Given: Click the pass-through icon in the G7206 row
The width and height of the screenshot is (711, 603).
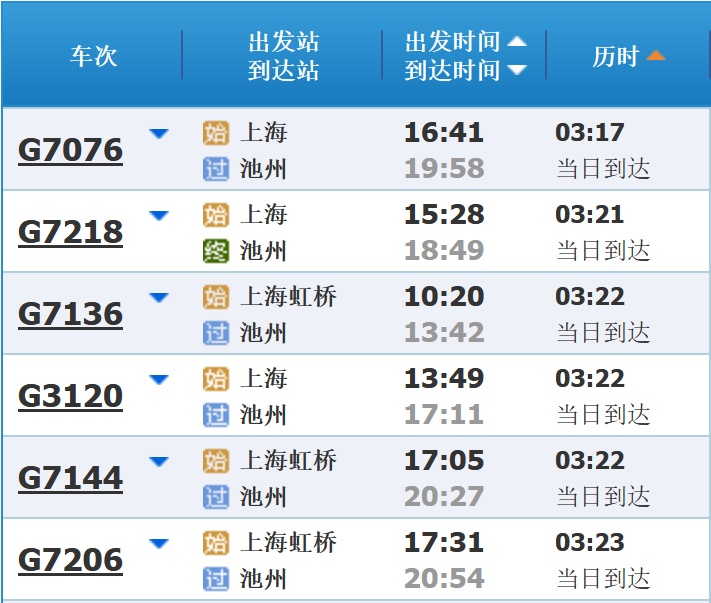Looking at the screenshot, I should tap(215, 578).
